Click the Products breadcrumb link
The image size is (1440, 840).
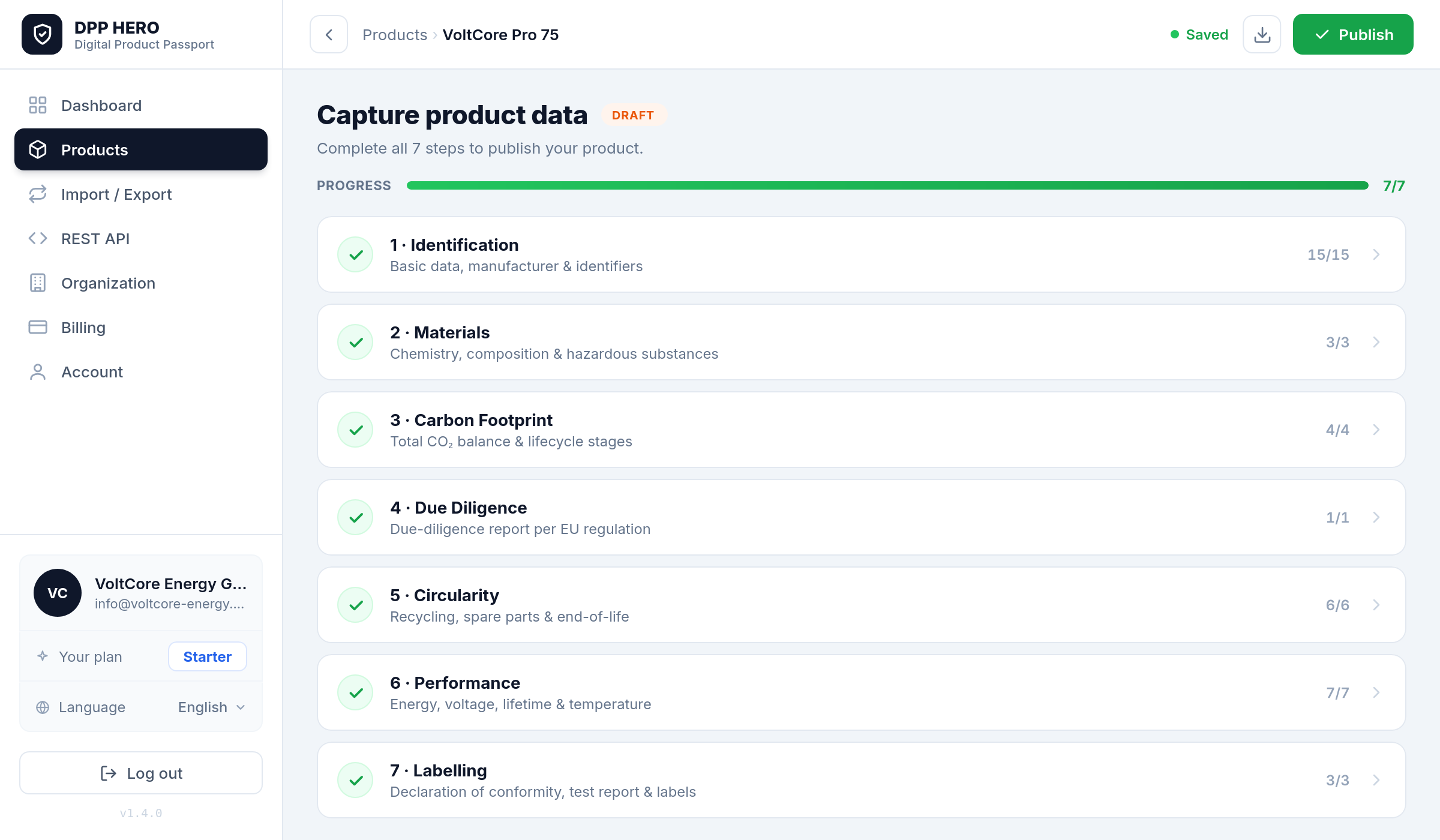[x=395, y=35]
